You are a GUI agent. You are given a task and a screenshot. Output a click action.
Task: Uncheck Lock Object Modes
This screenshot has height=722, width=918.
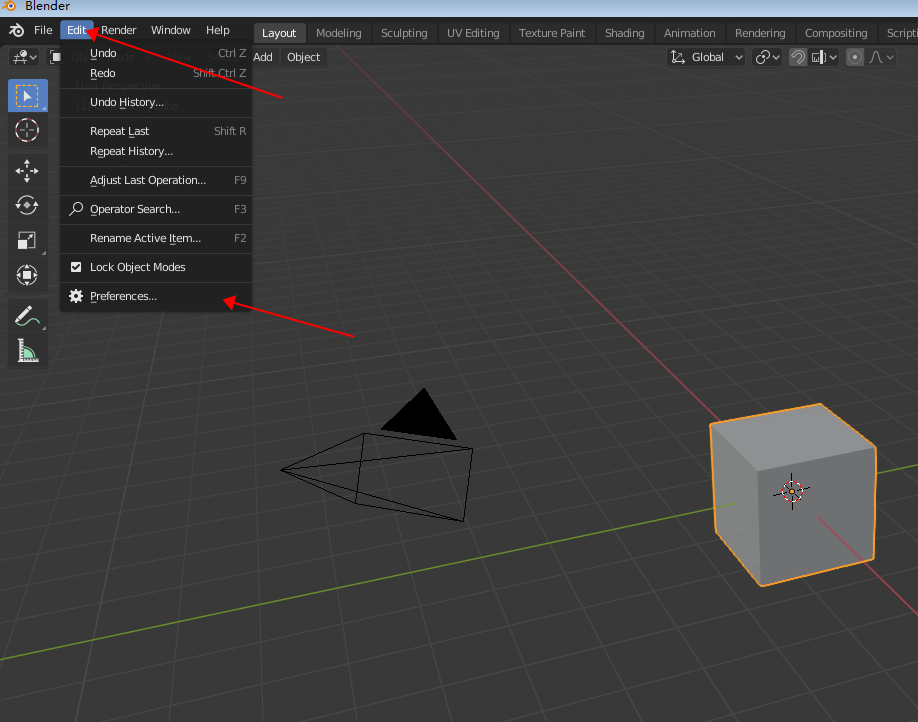pos(76,268)
